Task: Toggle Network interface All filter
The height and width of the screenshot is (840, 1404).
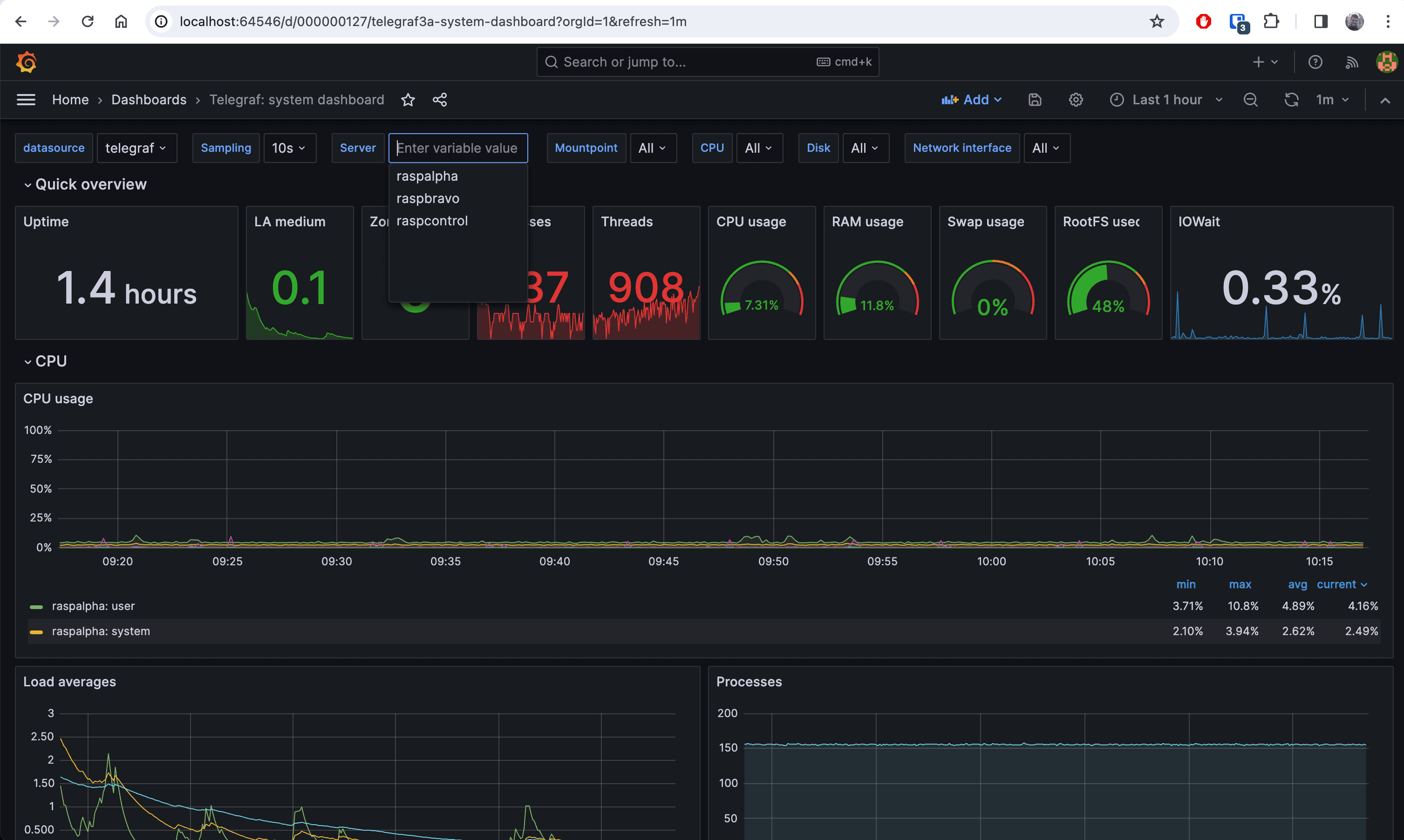Action: (x=1044, y=148)
